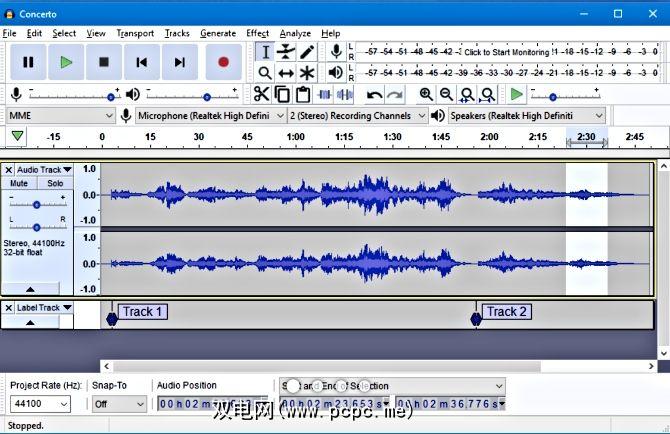Expand the Audio Track name menu
Image resolution: width=670 pixels, height=434 pixels.
tap(44, 170)
